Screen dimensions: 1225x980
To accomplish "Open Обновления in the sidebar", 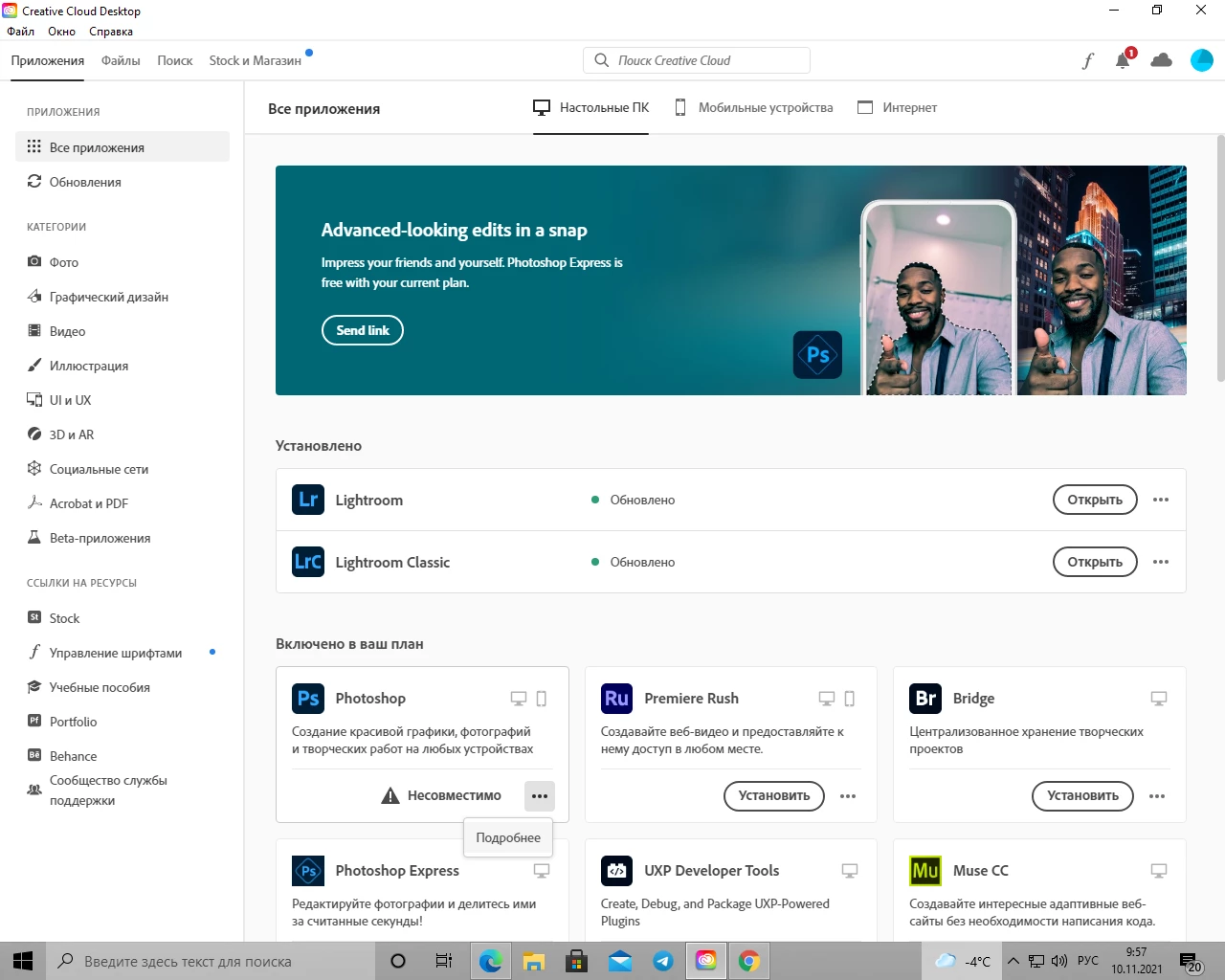I will point(122,182).
